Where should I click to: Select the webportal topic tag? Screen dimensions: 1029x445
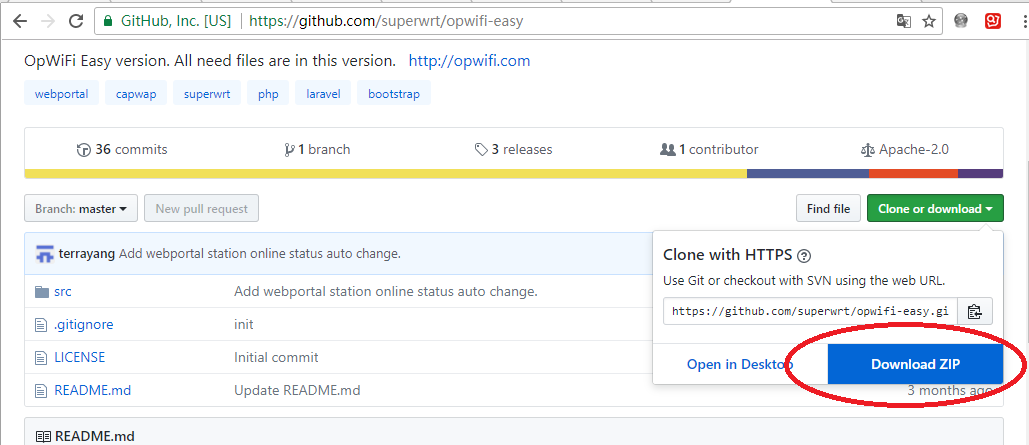[x=61, y=94]
